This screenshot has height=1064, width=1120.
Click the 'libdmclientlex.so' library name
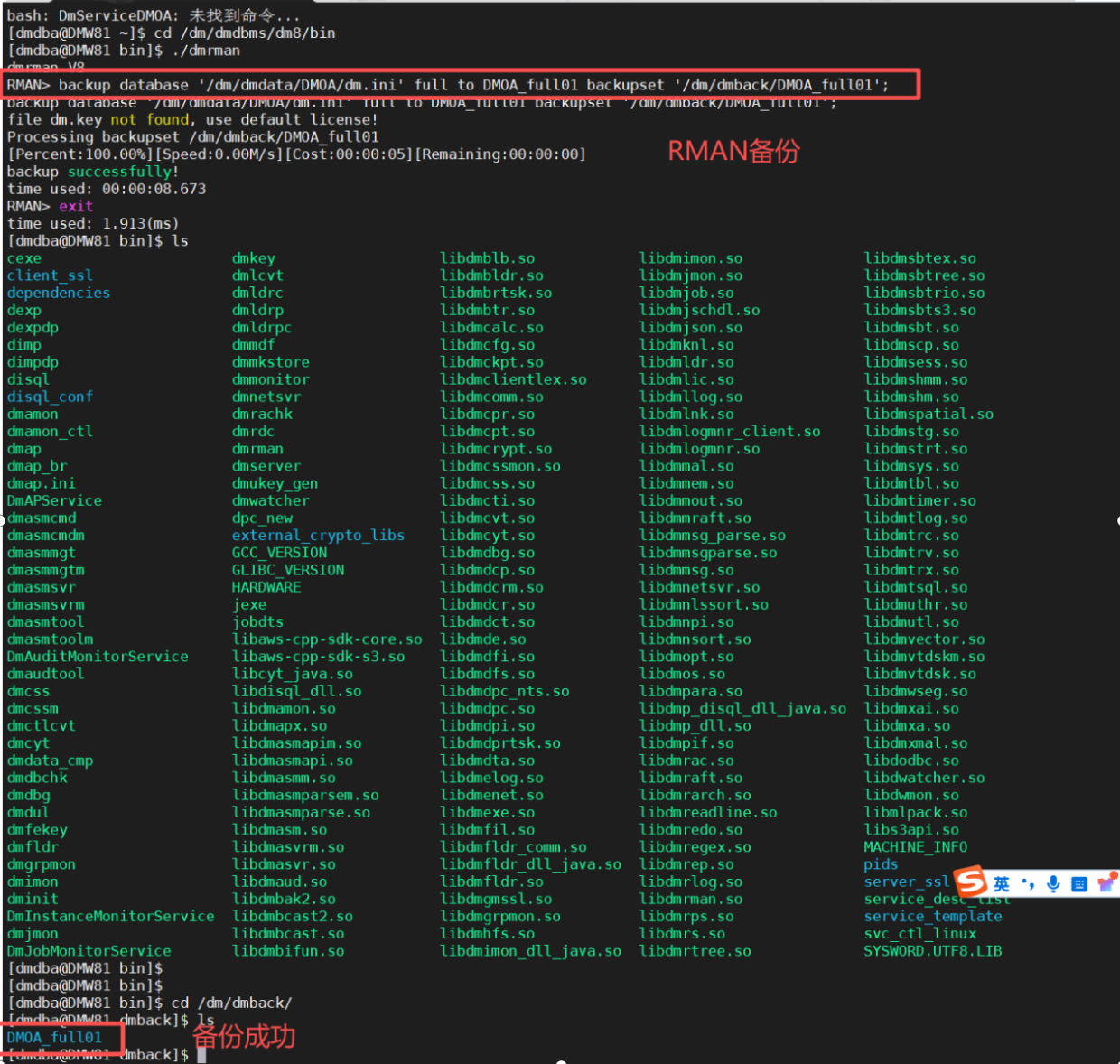[513, 379]
